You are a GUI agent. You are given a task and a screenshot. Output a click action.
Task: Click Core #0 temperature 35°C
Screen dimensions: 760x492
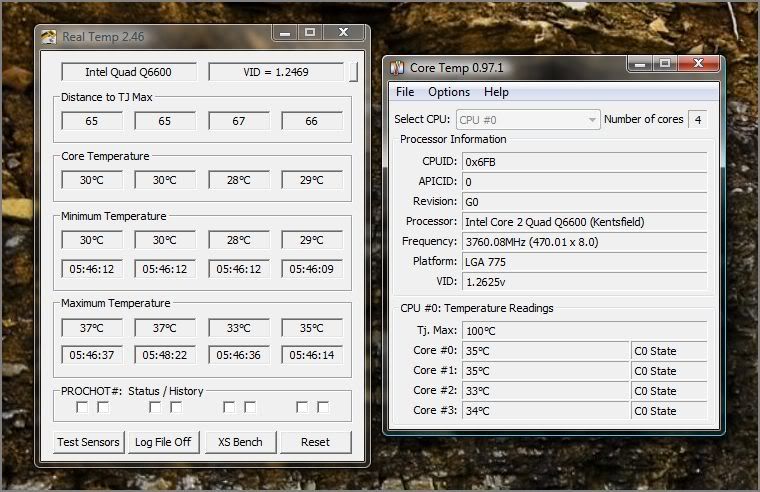click(545, 351)
